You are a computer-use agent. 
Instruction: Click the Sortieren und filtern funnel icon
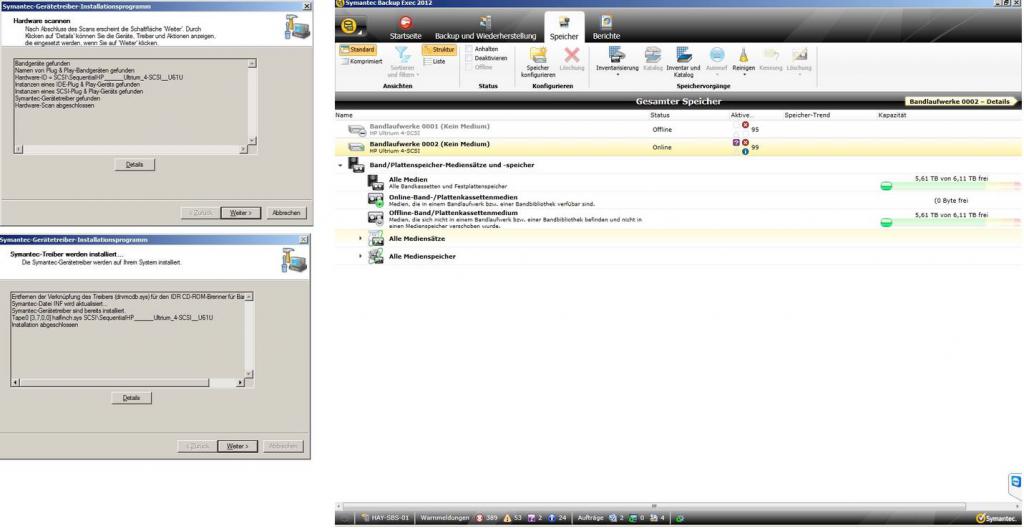[403, 55]
